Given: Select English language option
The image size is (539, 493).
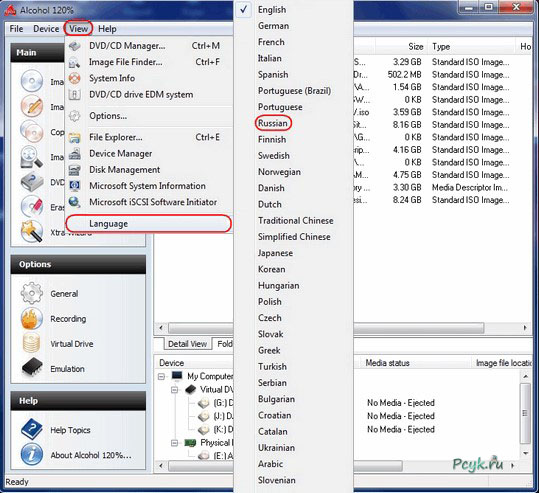Looking at the screenshot, I should 272,10.
